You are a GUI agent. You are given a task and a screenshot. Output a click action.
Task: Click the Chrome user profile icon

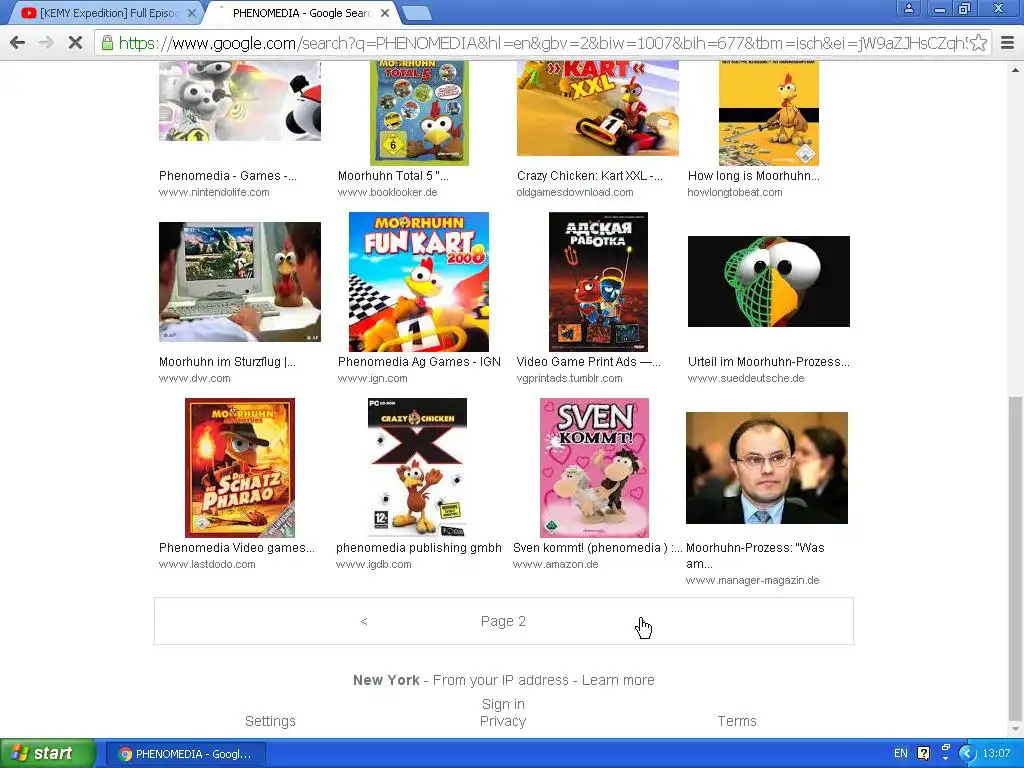tap(908, 8)
